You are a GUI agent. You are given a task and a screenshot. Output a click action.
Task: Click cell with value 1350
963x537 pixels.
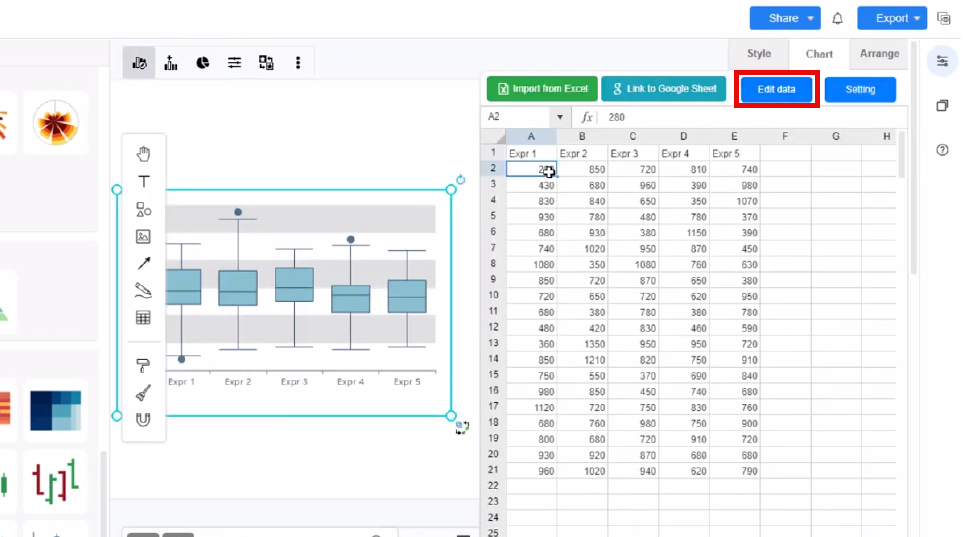point(582,344)
